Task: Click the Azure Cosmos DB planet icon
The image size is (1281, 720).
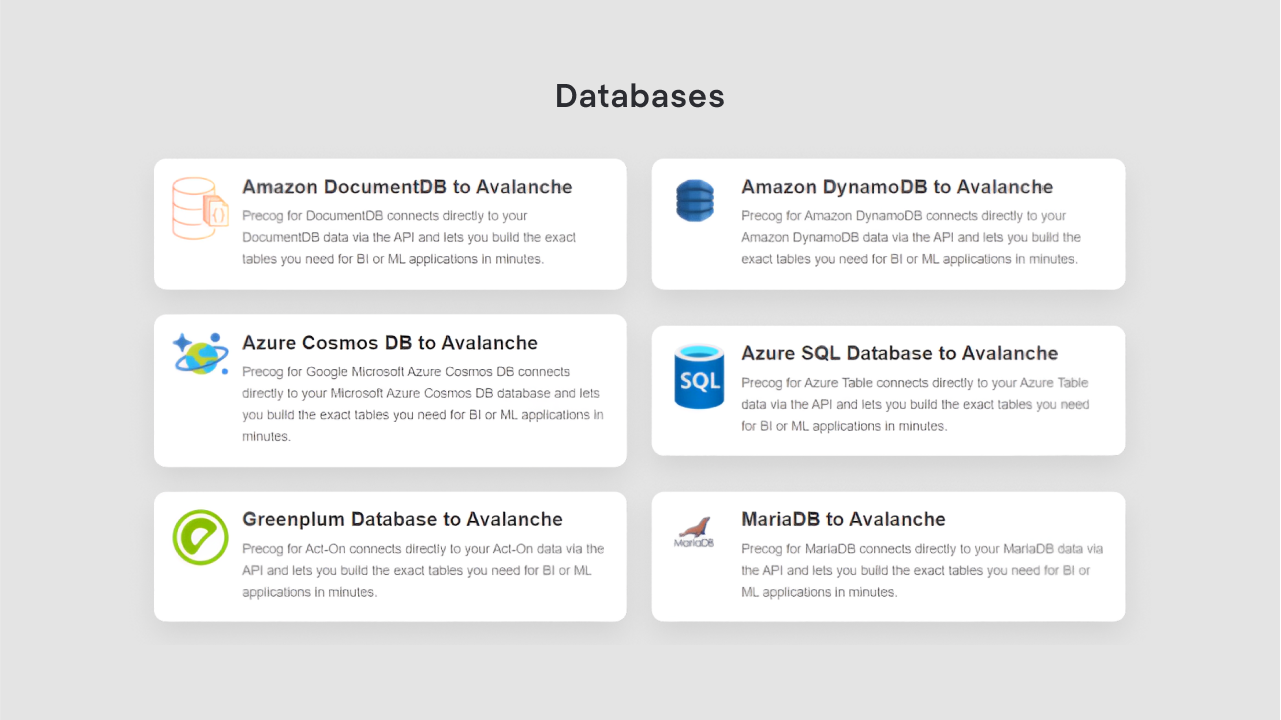Action: tap(201, 354)
